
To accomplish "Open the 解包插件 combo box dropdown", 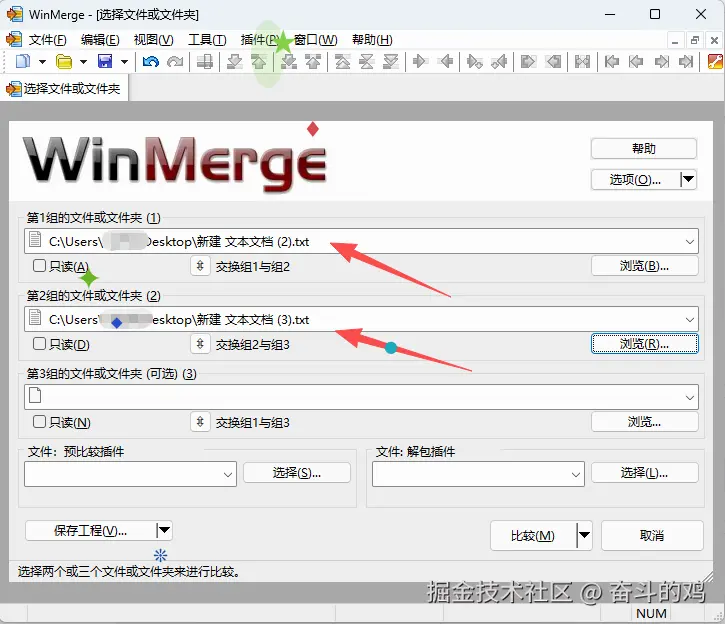I will click(x=576, y=474).
